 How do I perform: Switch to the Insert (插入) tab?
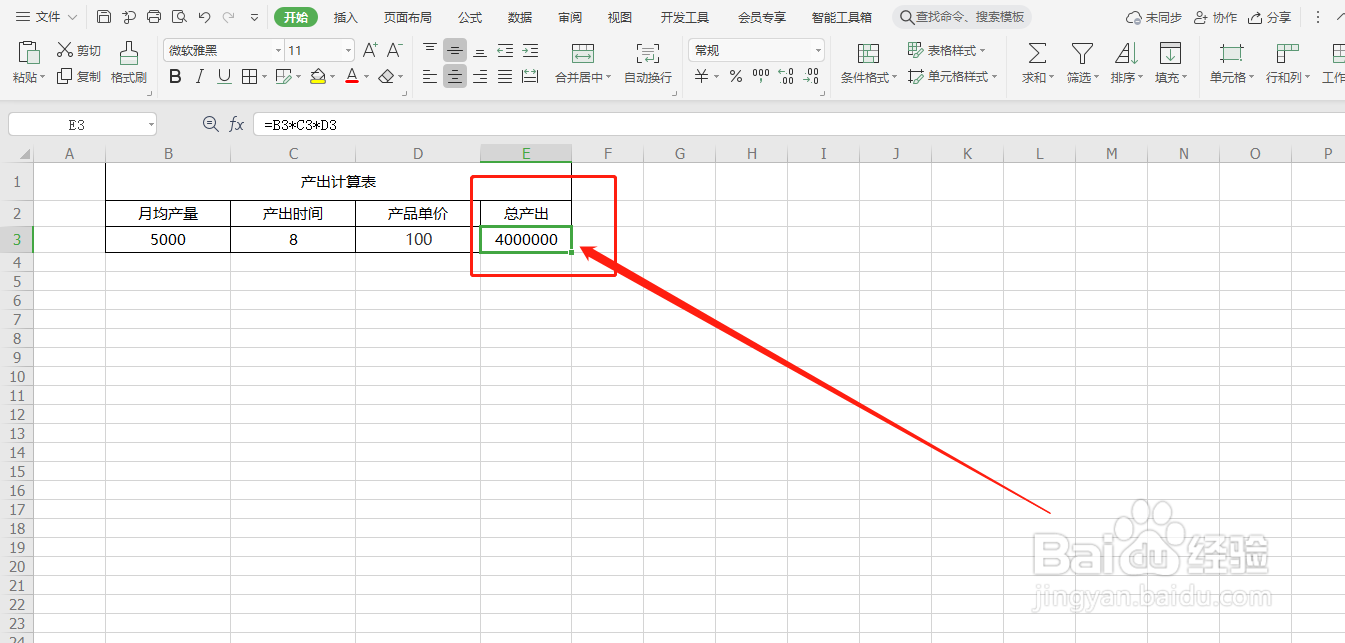[x=345, y=18]
